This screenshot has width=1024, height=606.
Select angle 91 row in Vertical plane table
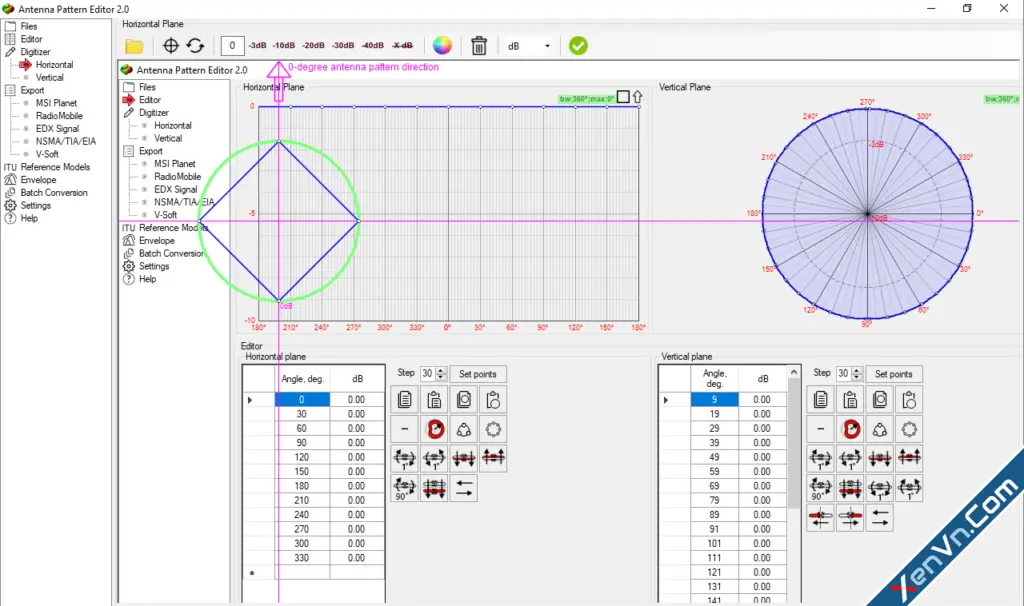[x=724, y=529]
